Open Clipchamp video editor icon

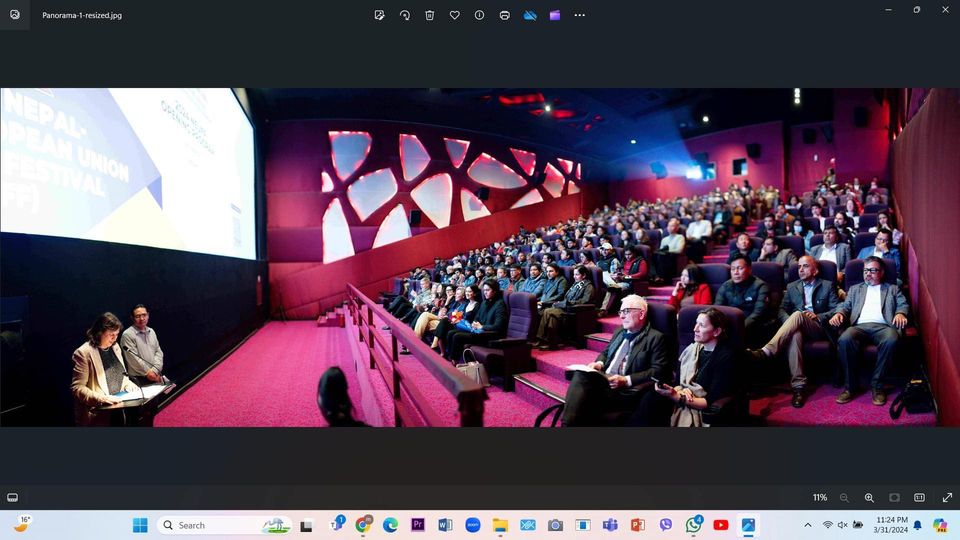(x=555, y=15)
